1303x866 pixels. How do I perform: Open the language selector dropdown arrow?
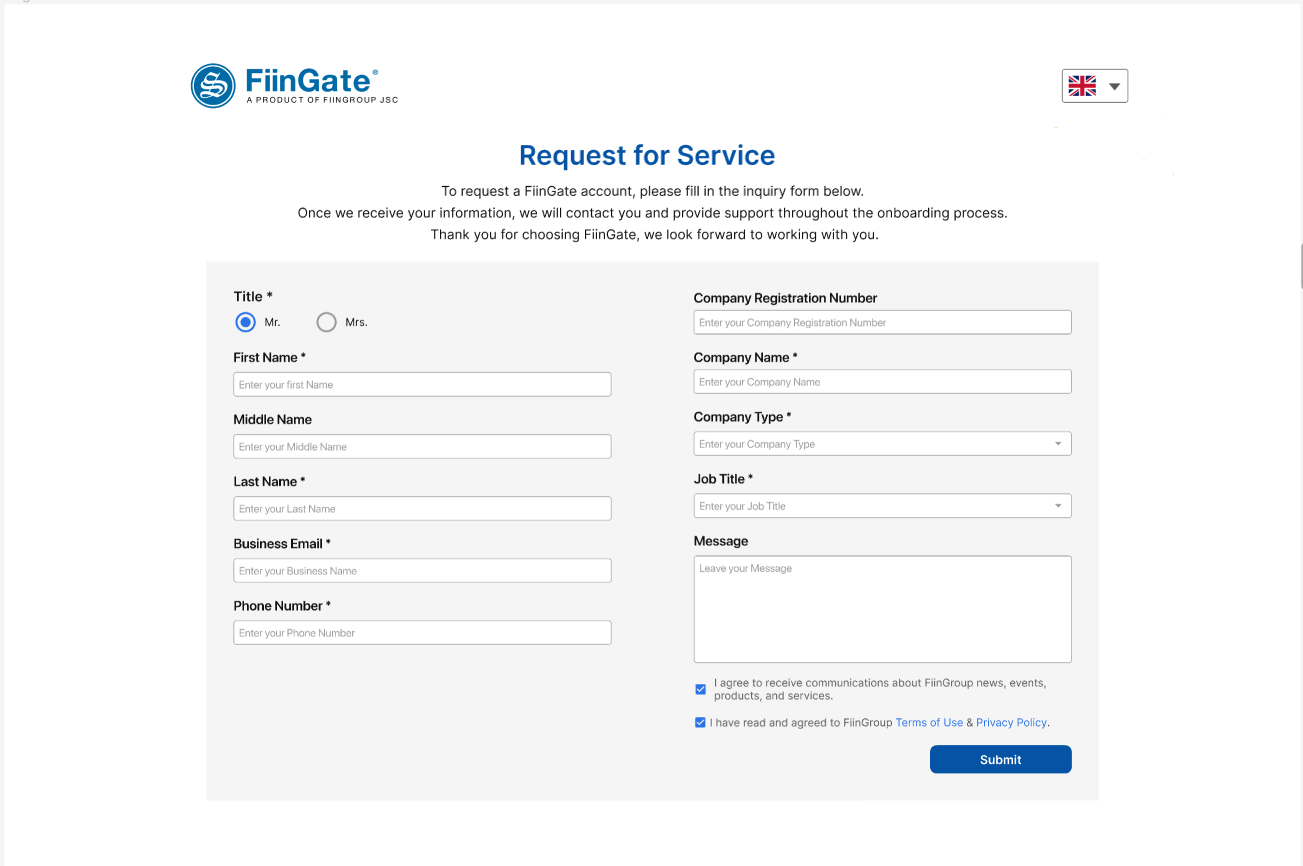tap(1115, 87)
